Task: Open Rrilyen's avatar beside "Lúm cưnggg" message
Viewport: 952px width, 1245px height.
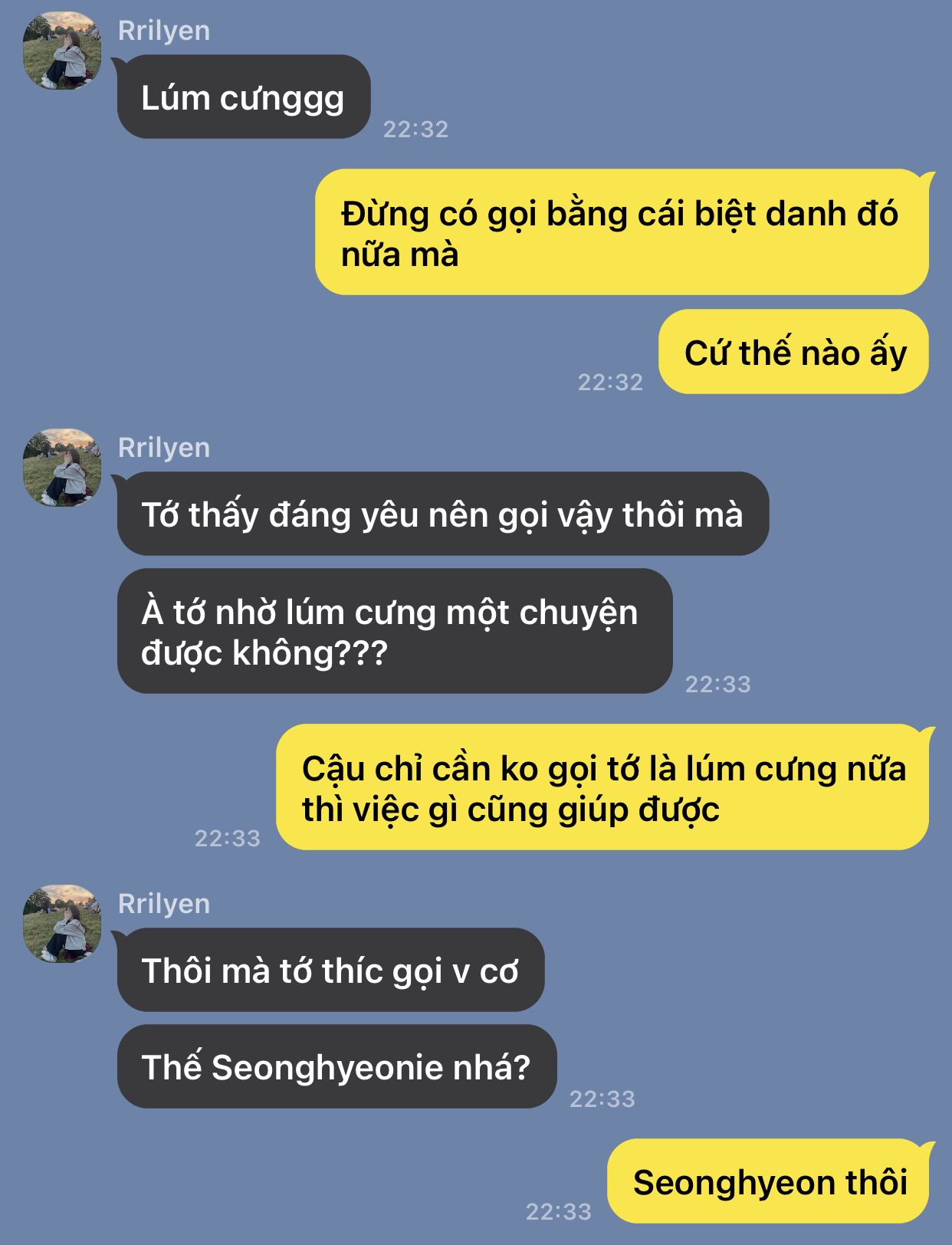Action: pyautogui.click(x=62, y=51)
